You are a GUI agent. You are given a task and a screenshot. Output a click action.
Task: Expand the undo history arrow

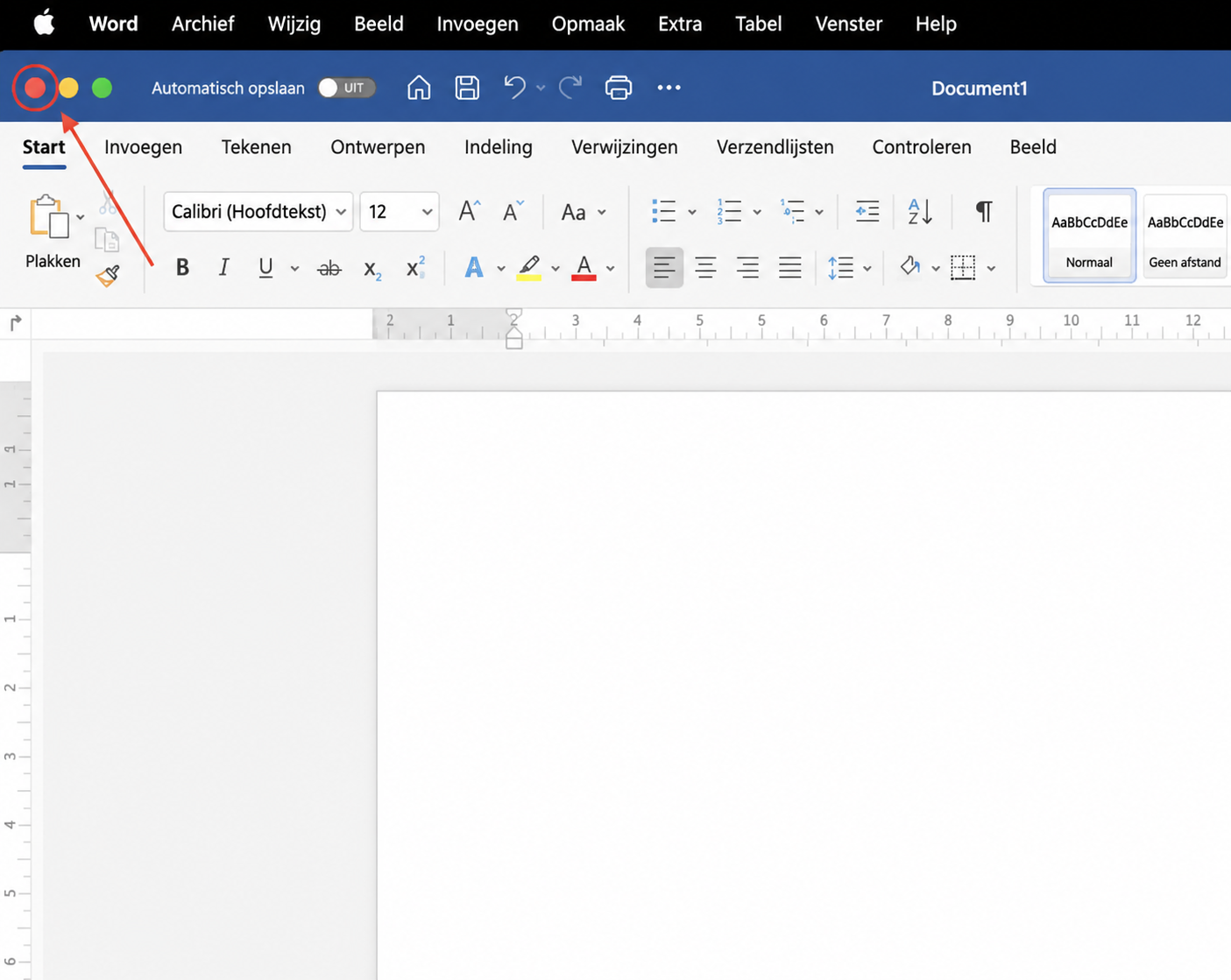(541, 88)
